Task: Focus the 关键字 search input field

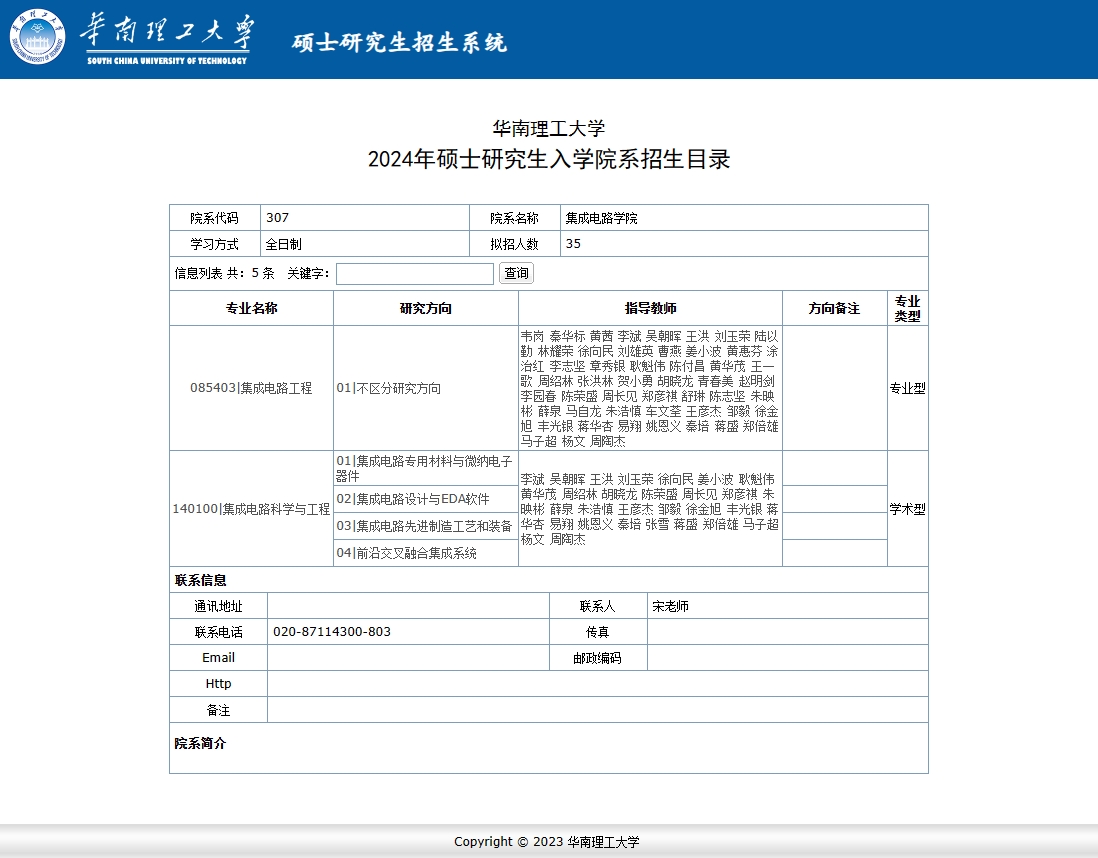Action: click(x=414, y=274)
